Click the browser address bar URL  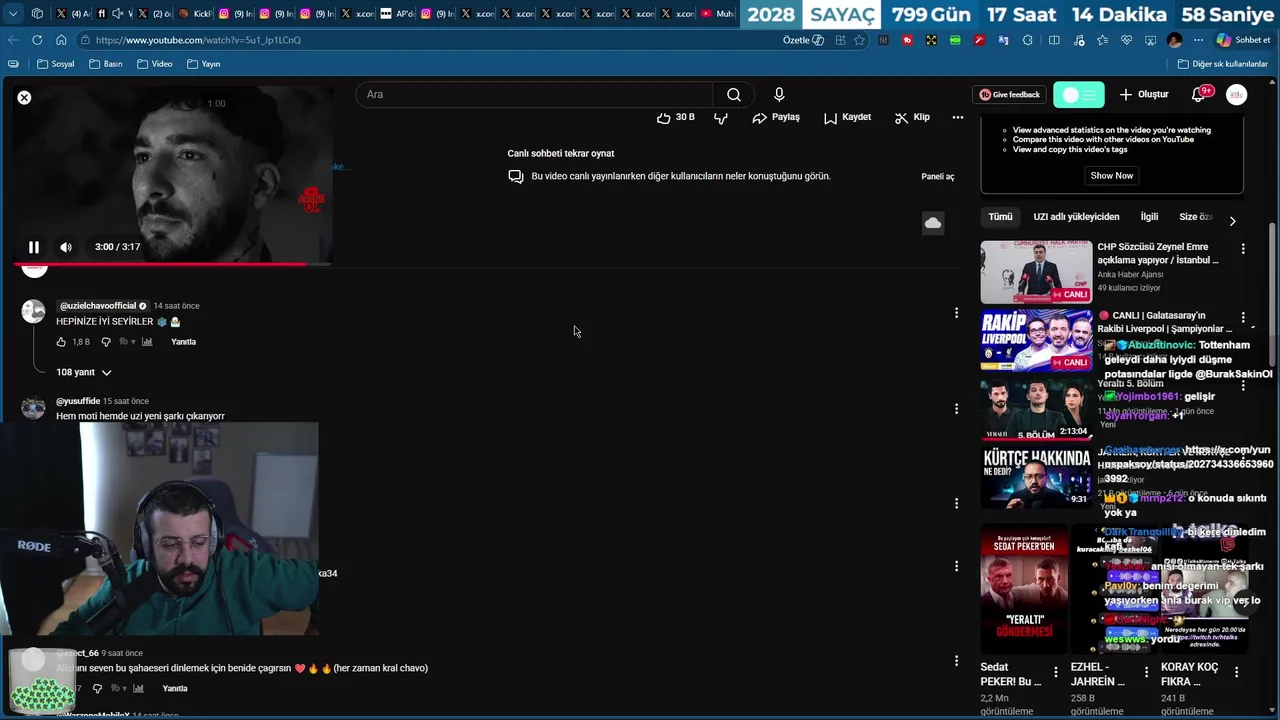pos(199,40)
